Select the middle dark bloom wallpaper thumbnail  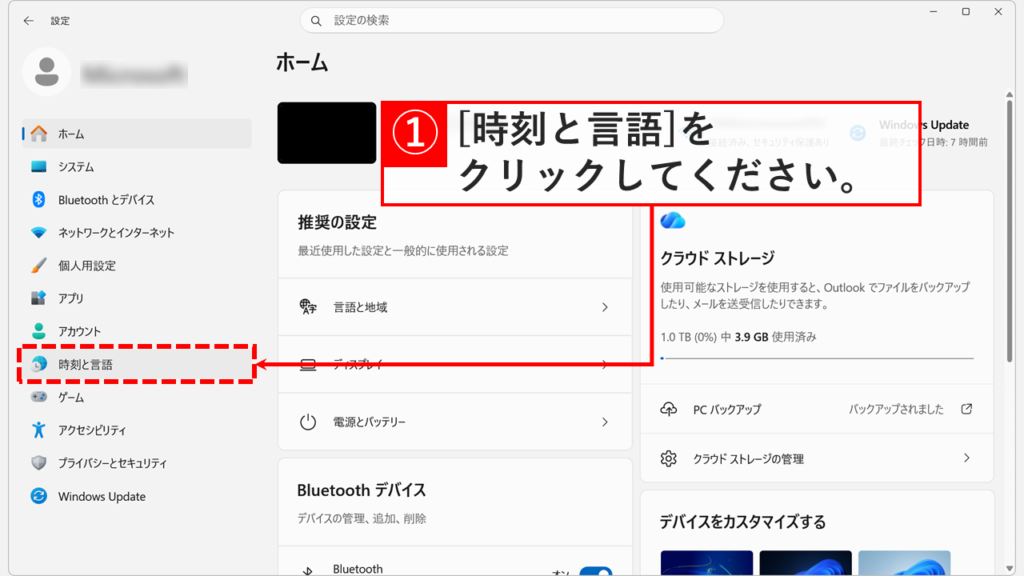tap(805, 563)
